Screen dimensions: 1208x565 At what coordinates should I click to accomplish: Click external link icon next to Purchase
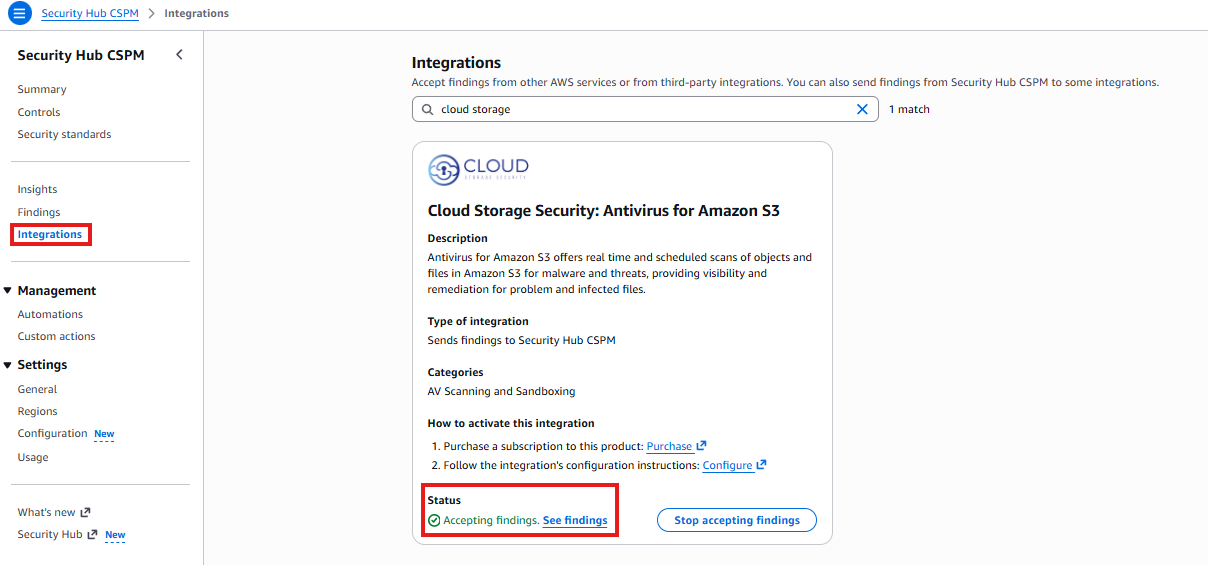(701, 446)
